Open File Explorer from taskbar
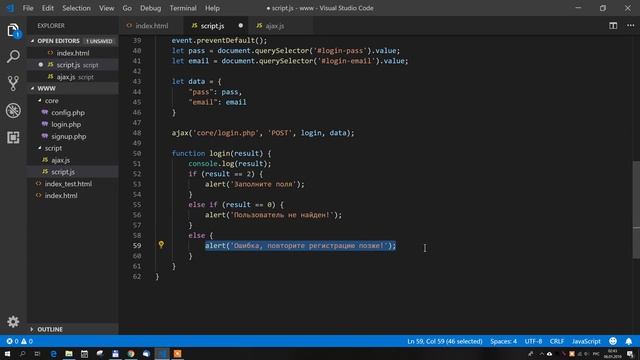640x360 pixels. [69, 354]
